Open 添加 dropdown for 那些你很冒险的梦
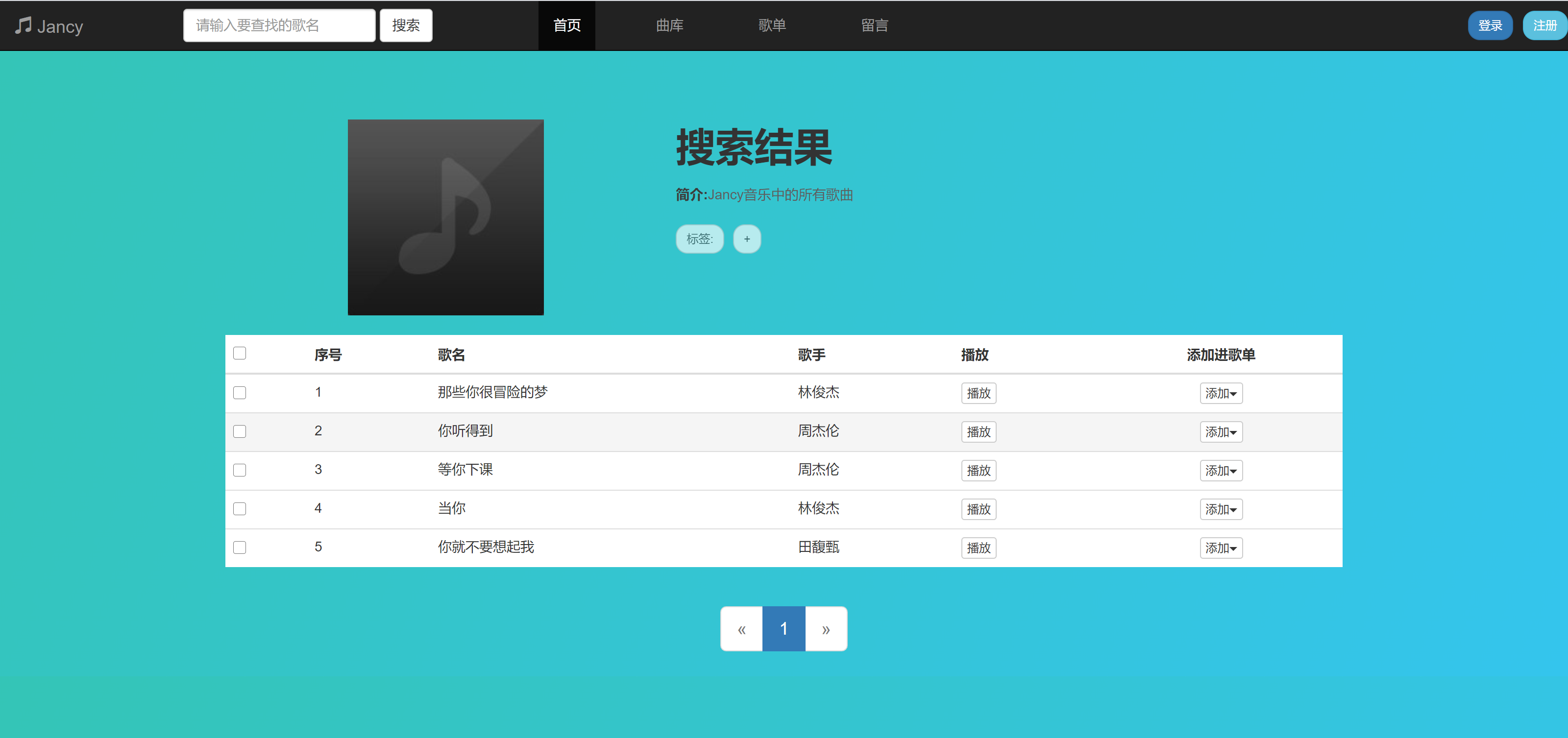 [x=1221, y=393]
